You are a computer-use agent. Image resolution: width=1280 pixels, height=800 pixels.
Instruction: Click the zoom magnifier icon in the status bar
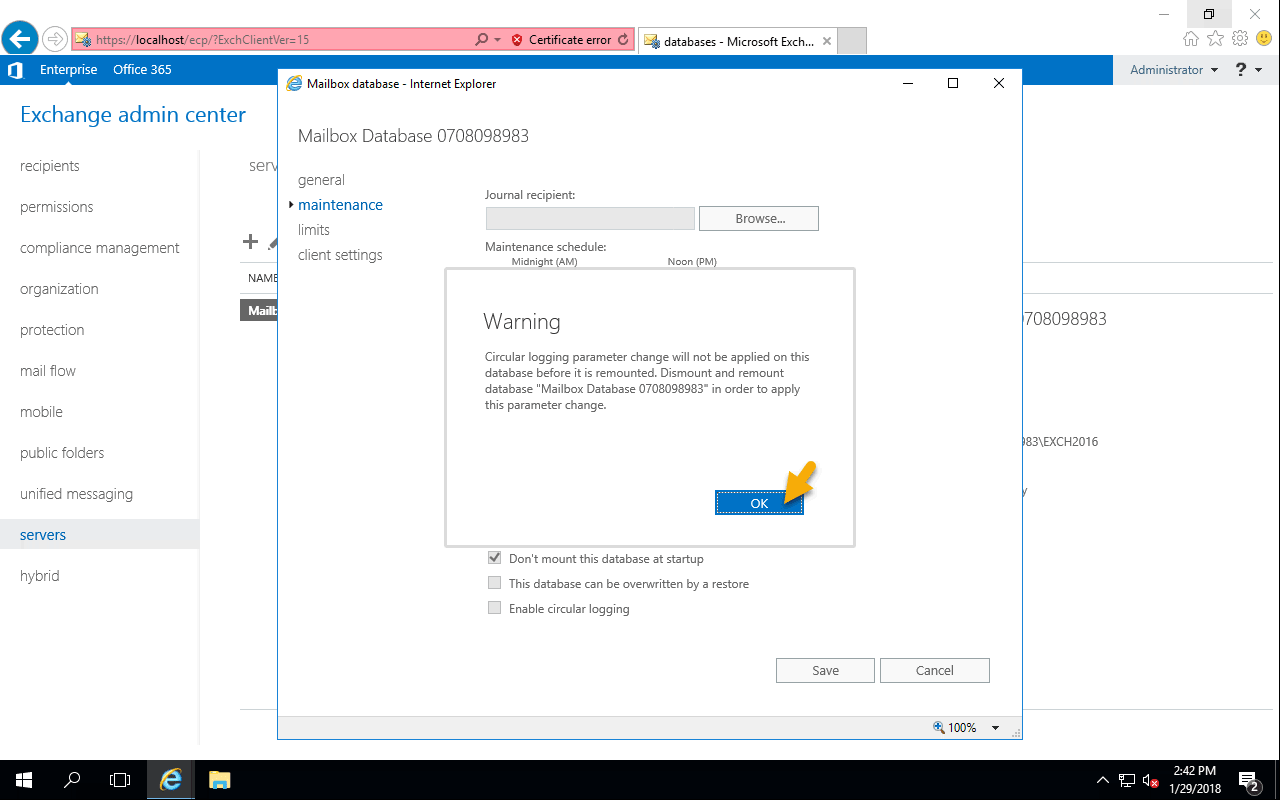[x=938, y=728]
